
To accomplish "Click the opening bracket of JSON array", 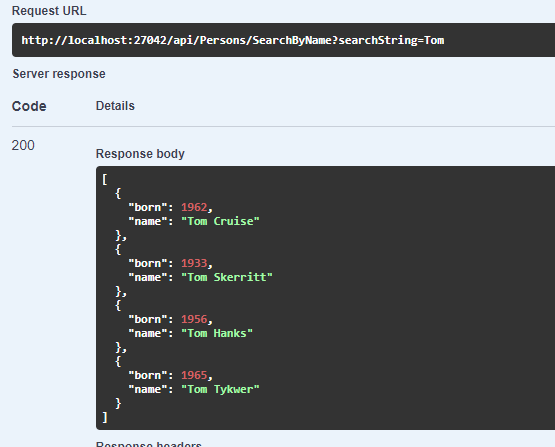I will point(104,179).
